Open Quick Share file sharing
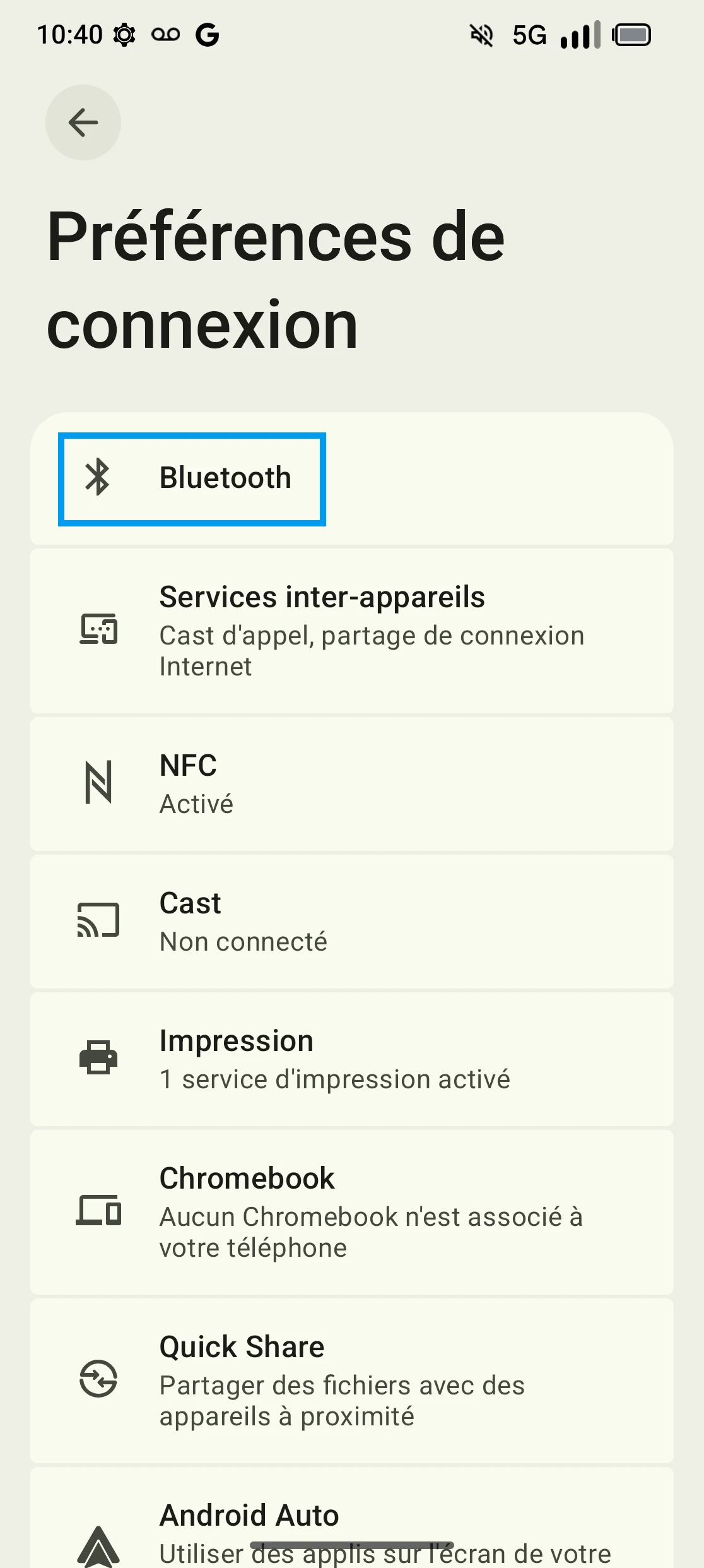Viewport: 704px width, 1568px height. pyautogui.click(x=242, y=1347)
